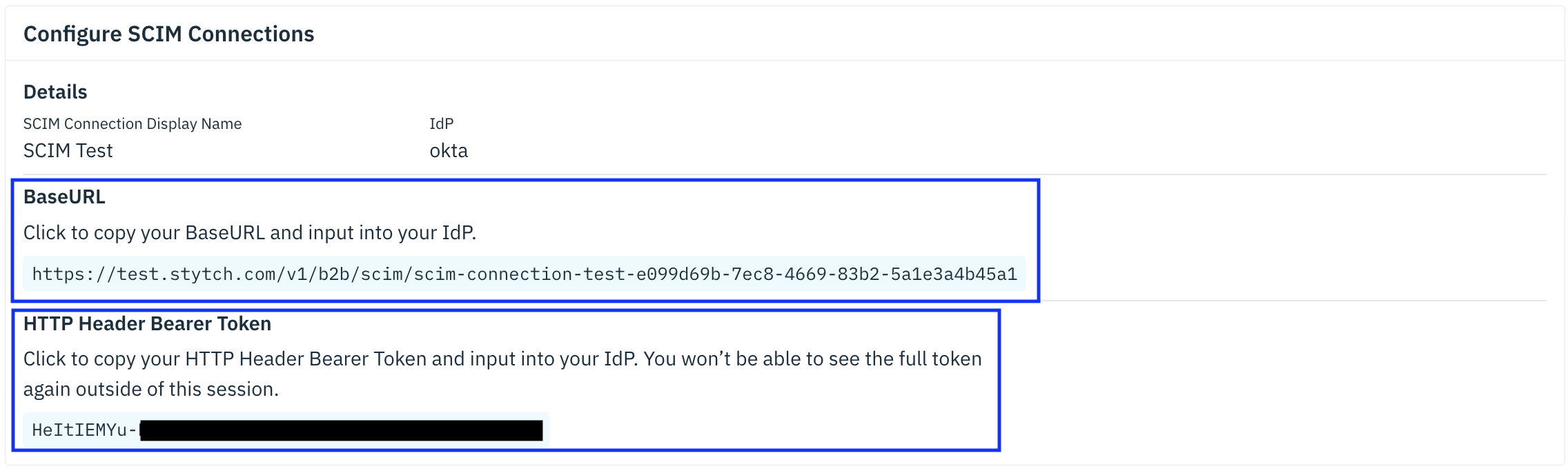Click the SCIM Connection Display Name label
This screenshot has width=1568, height=473.
(133, 123)
